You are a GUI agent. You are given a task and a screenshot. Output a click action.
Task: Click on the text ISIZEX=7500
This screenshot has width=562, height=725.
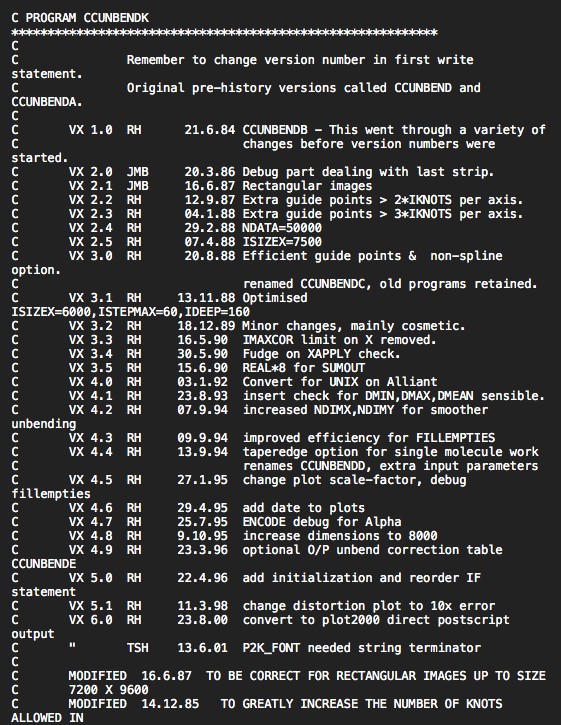coord(282,242)
